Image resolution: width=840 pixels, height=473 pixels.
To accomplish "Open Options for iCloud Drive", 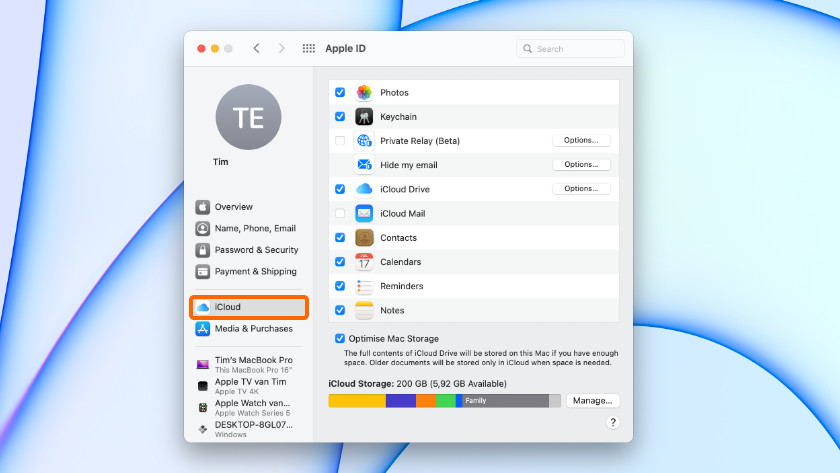I will [x=581, y=189].
